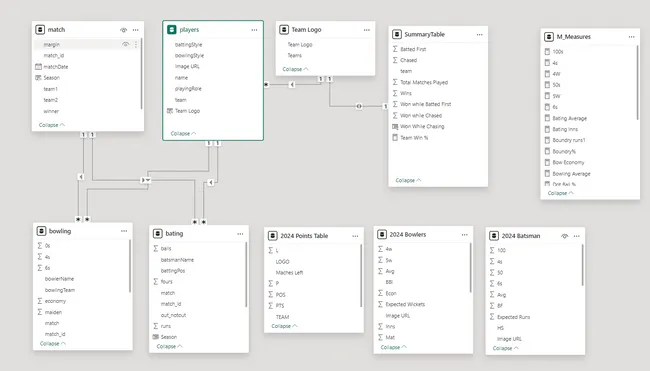
Task: Select Expected Runs in 2024 Batsman
Action: coord(514,317)
